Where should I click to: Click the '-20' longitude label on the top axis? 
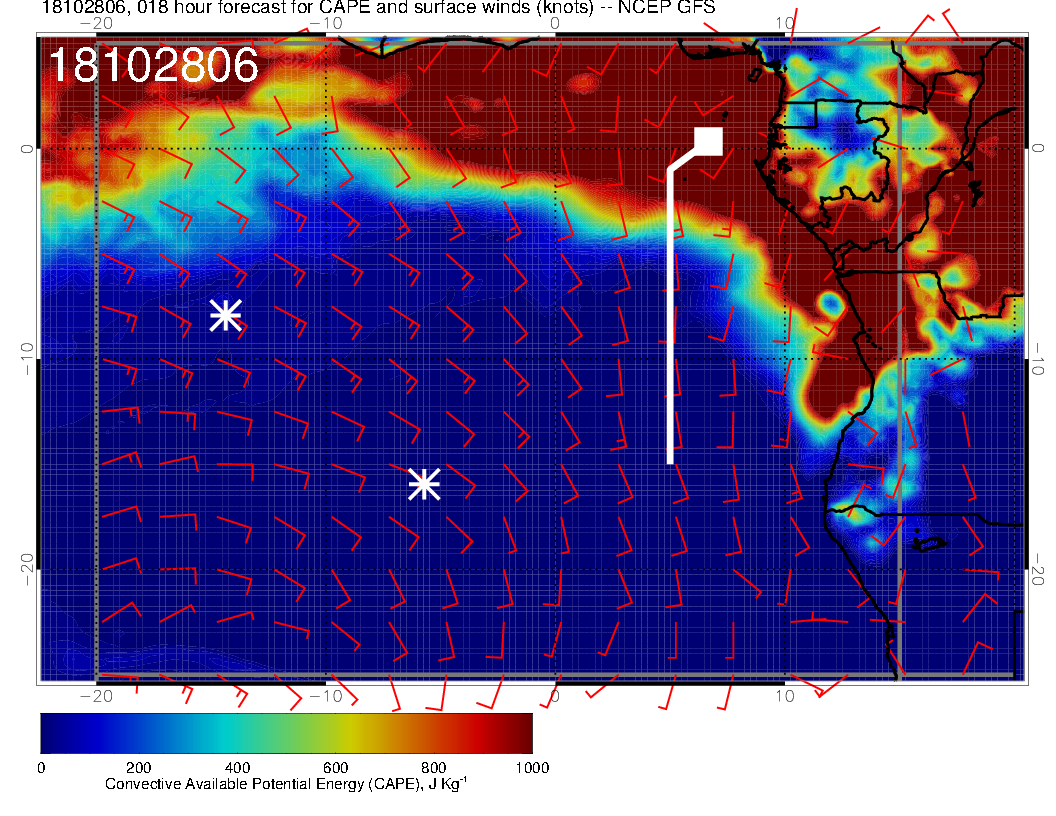click(96, 23)
